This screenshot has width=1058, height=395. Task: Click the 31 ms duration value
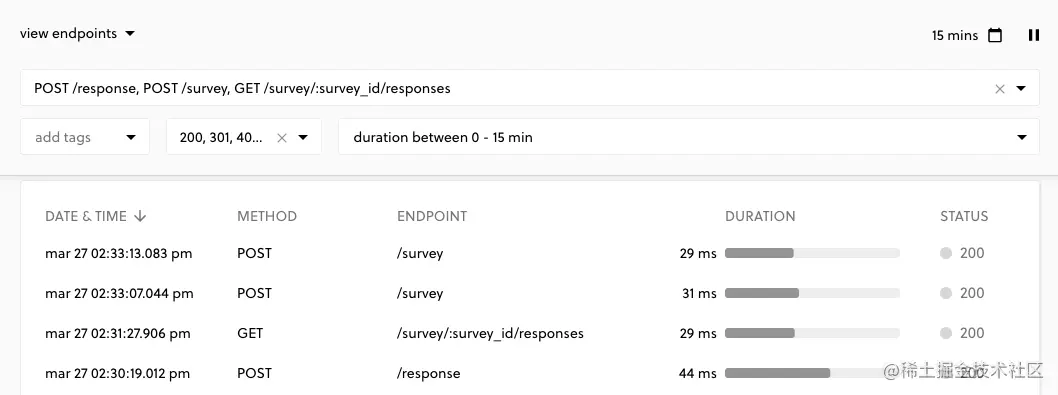(x=699, y=293)
